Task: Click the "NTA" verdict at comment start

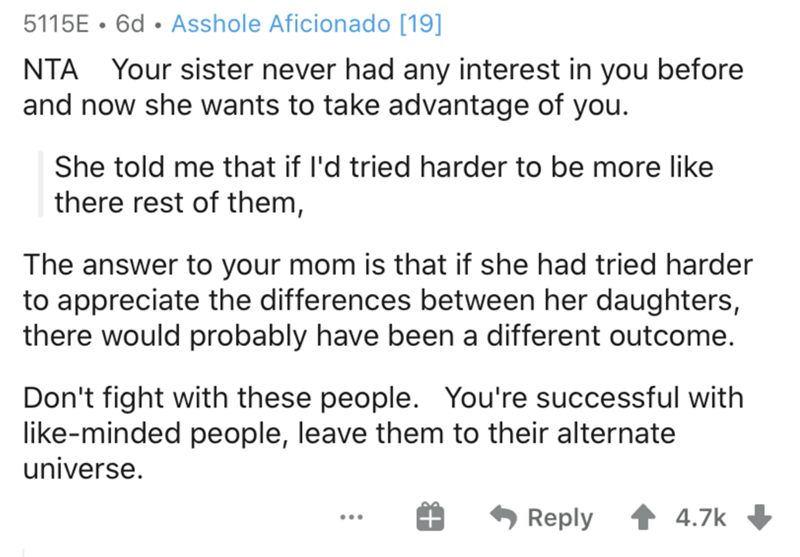Action: tap(51, 70)
